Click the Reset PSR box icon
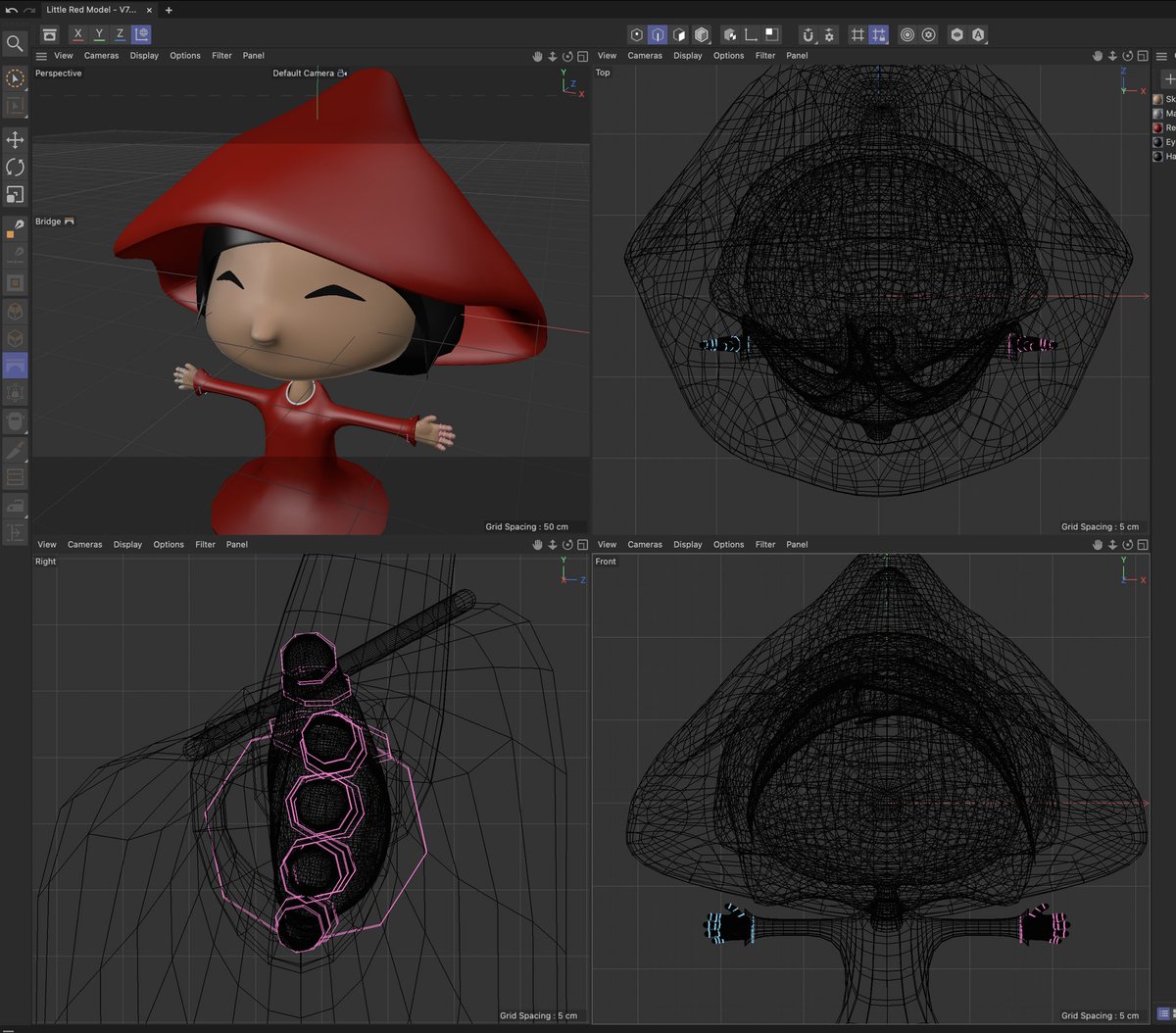Screen dimensions: 1176x1033 pyautogui.click(x=50, y=34)
